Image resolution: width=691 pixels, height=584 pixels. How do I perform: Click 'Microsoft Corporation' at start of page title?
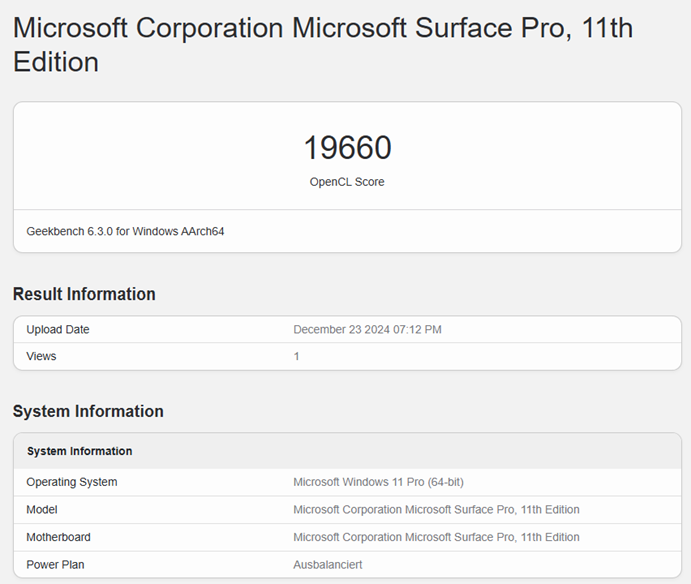point(148,27)
